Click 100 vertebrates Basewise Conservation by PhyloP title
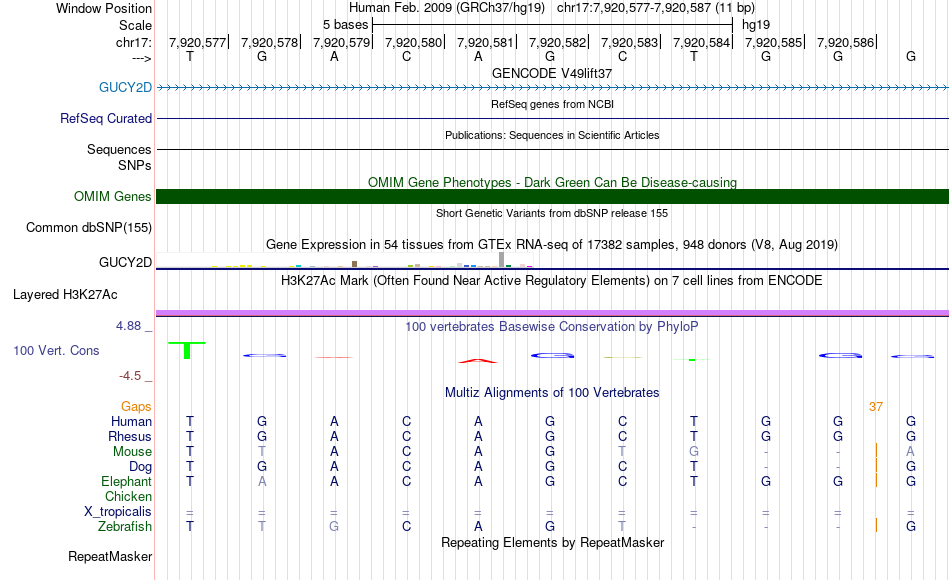This screenshot has width=950, height=580. [552, 327]
